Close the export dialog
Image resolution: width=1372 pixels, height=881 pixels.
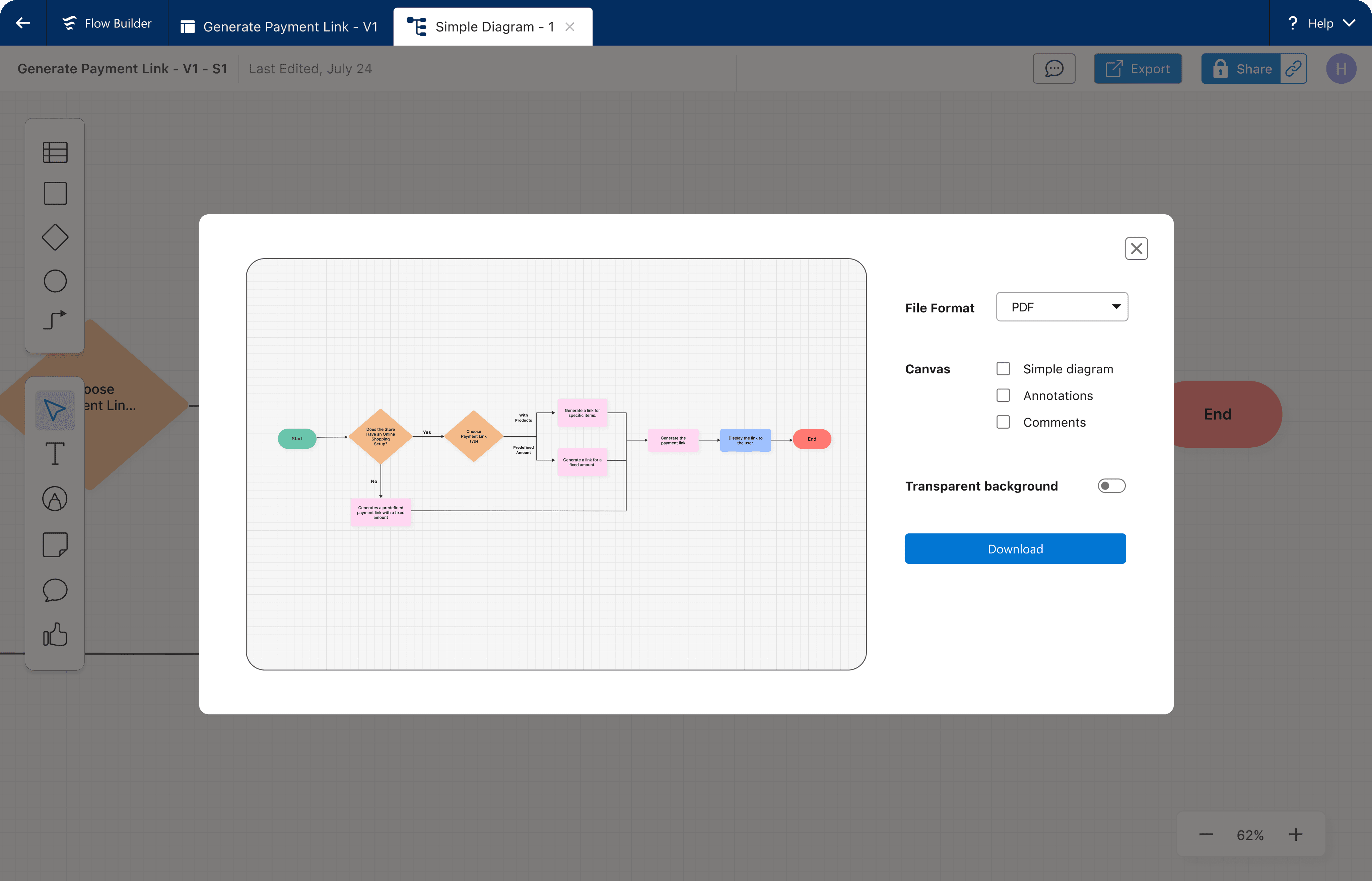coord(1136,248)
